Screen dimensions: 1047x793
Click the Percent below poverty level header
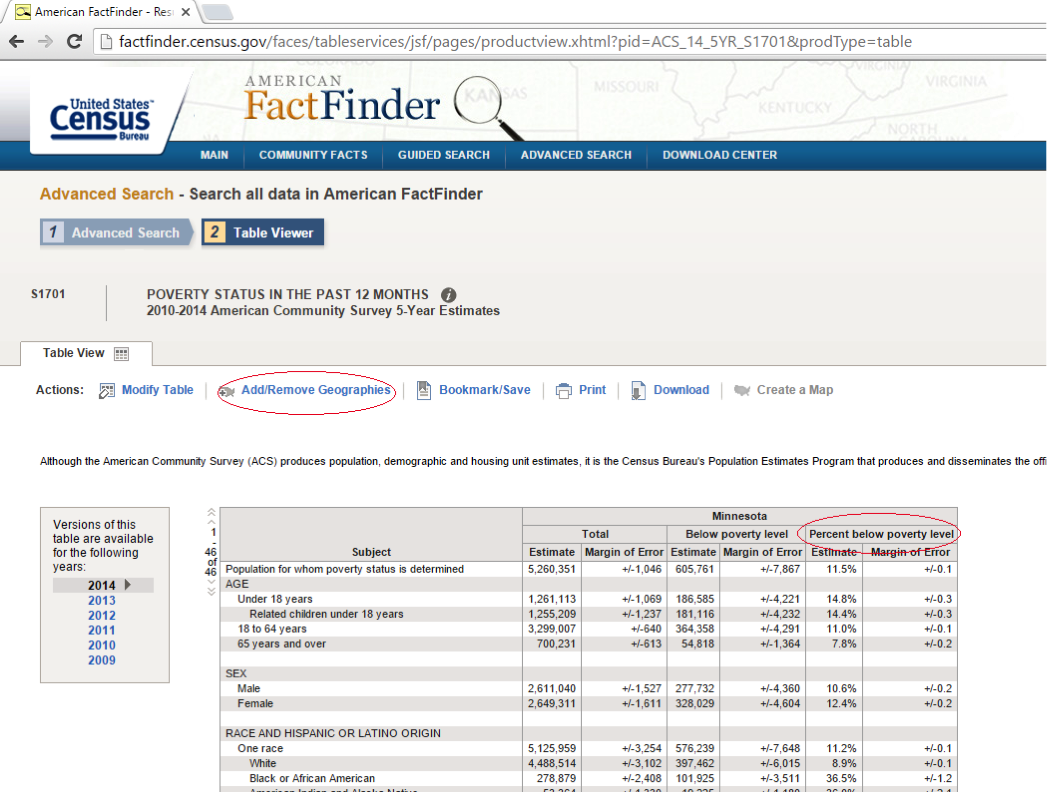tap(881, 534)
